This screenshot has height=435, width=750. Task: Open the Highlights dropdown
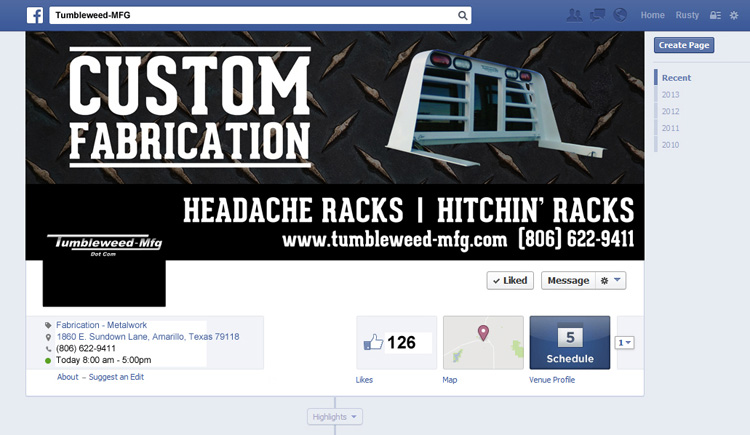[x=335, y=417]
